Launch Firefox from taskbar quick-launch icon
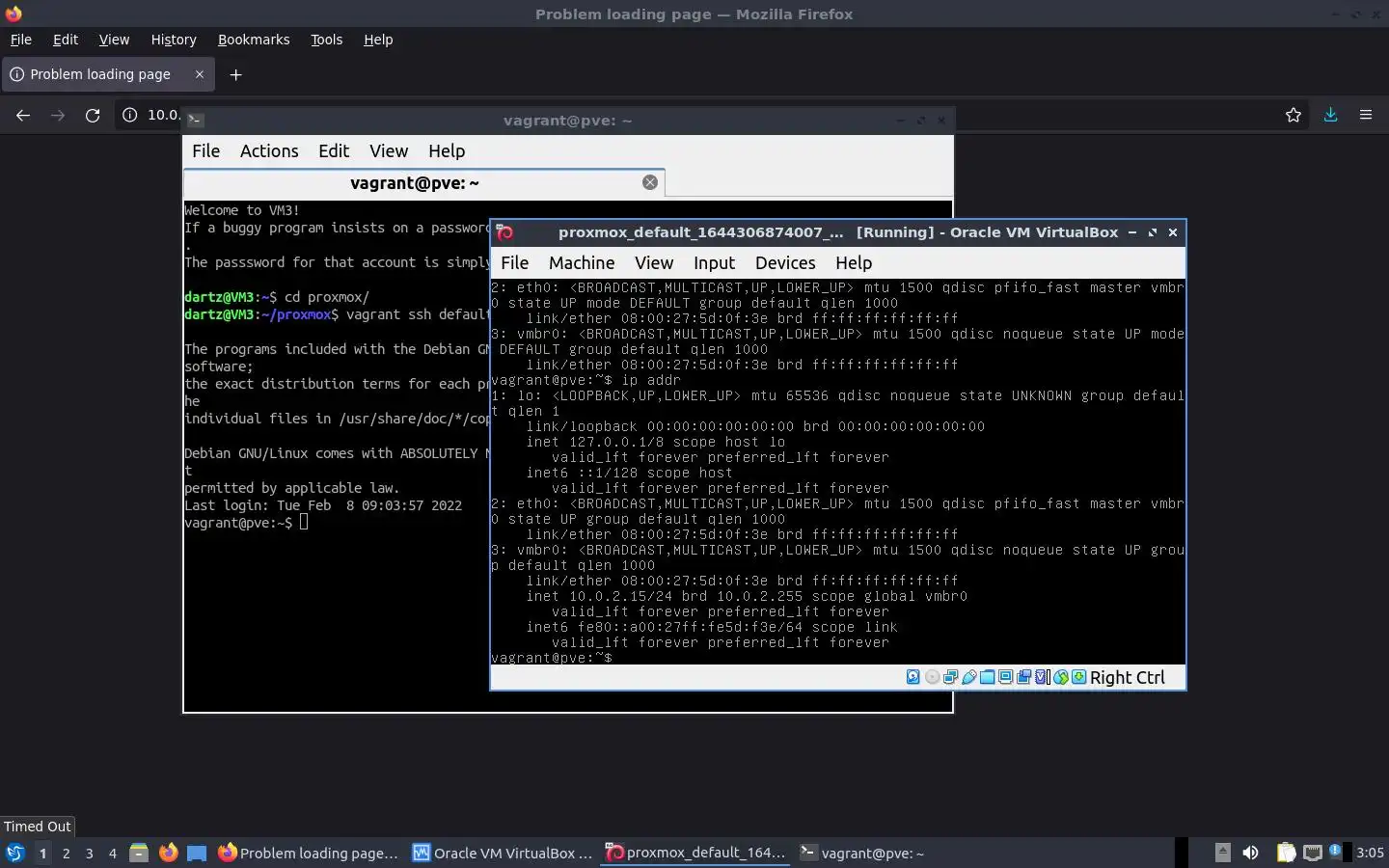The width and height of the screenshot is (1389, 868). pyautogui.click(x=168, y=853)
